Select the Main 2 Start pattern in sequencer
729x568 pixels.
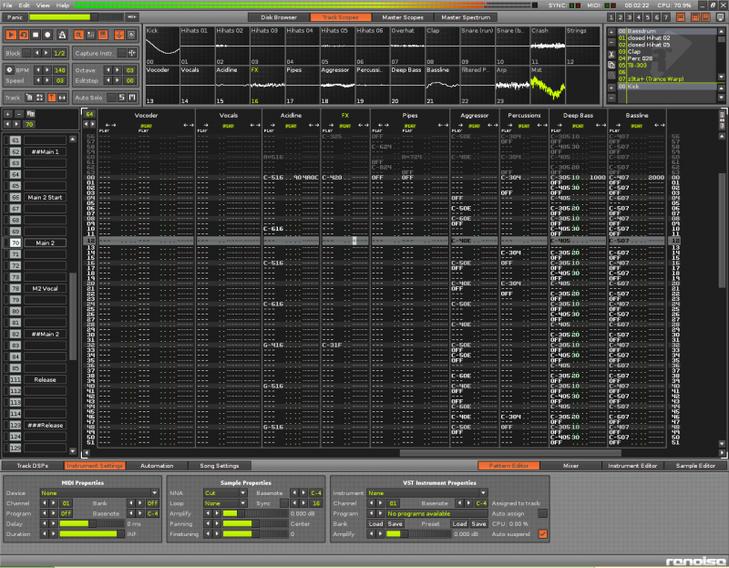click(45, 197)
